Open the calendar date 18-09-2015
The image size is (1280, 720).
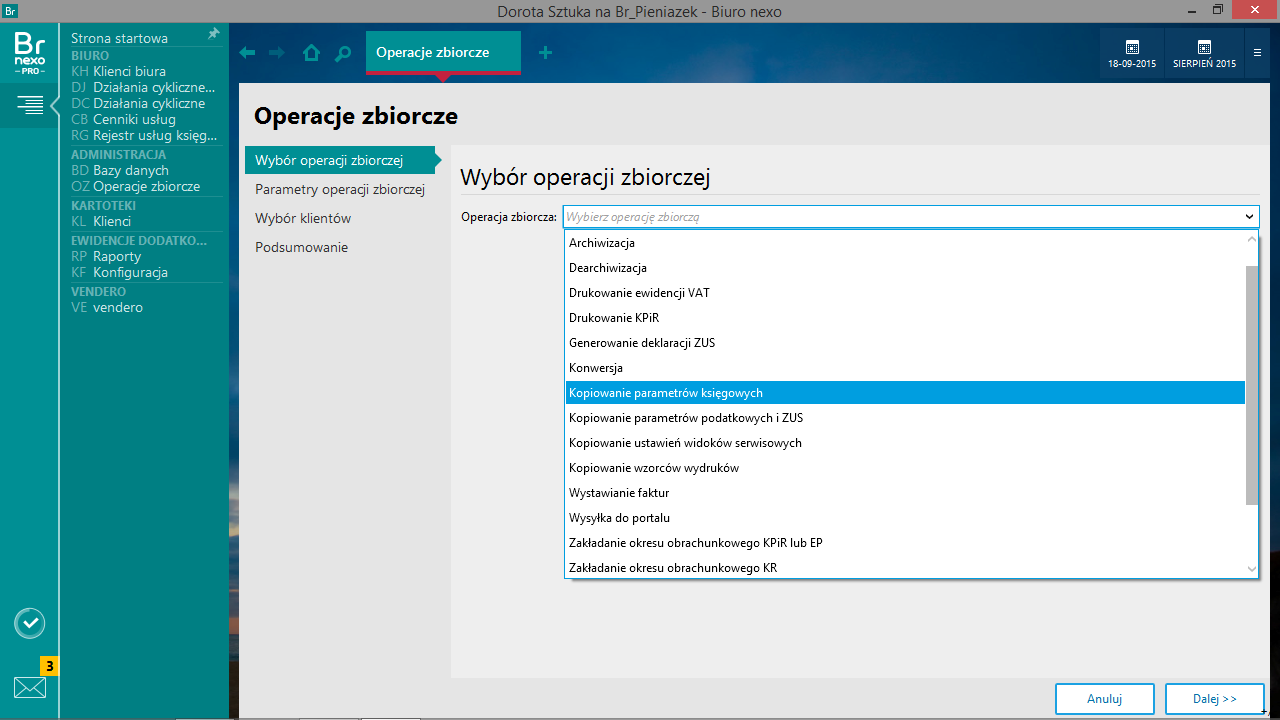point(1132,54)
